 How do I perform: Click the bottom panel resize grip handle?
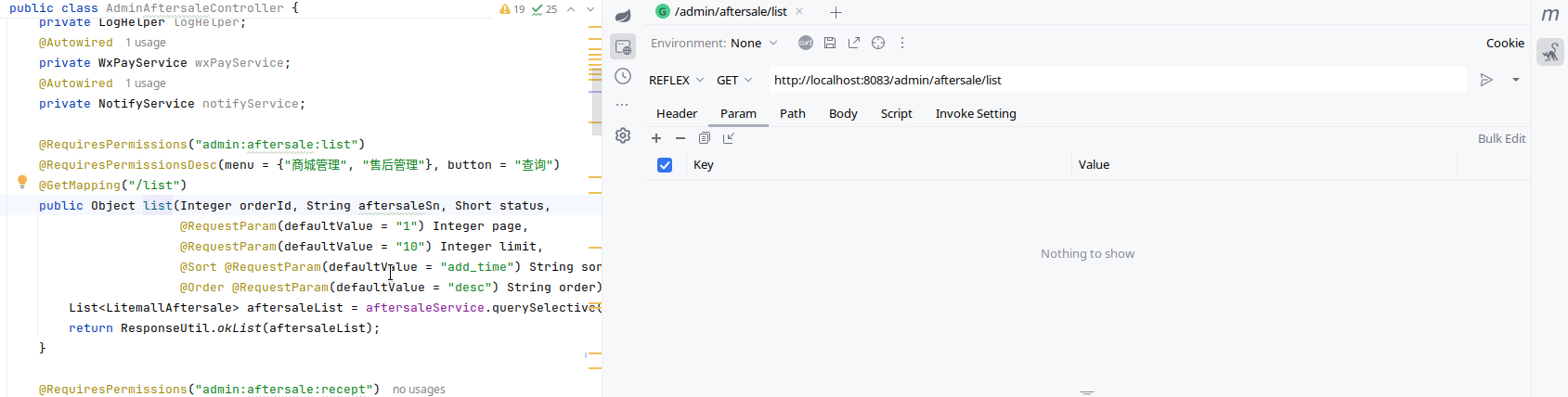[x=1087, y=393]
